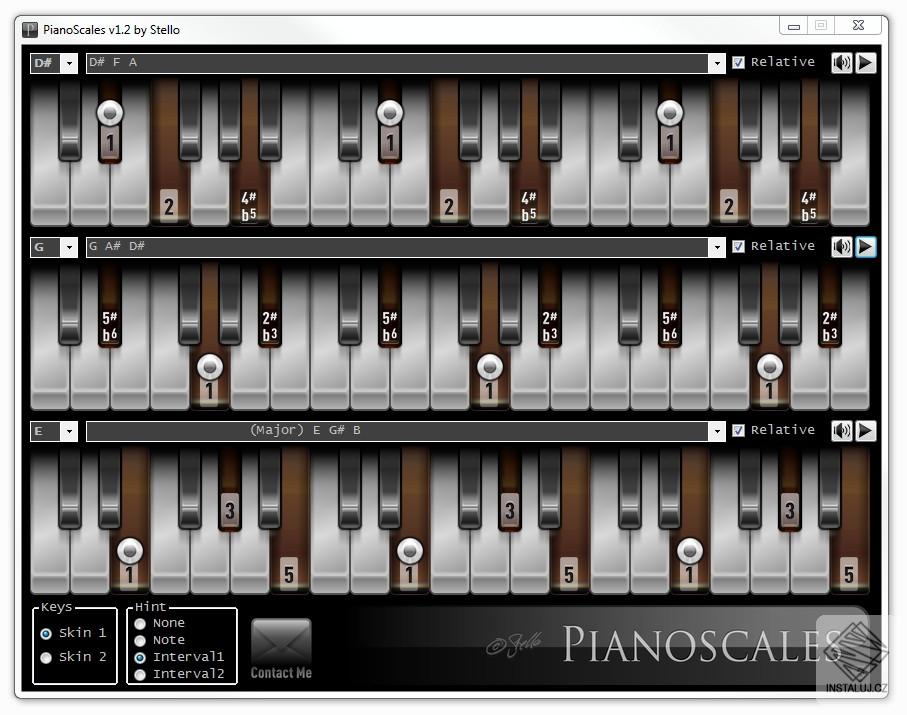This screenshot has height=715, width=907.
Task: Expand the G A# D# scale dropdown
Action: (717, 248)
